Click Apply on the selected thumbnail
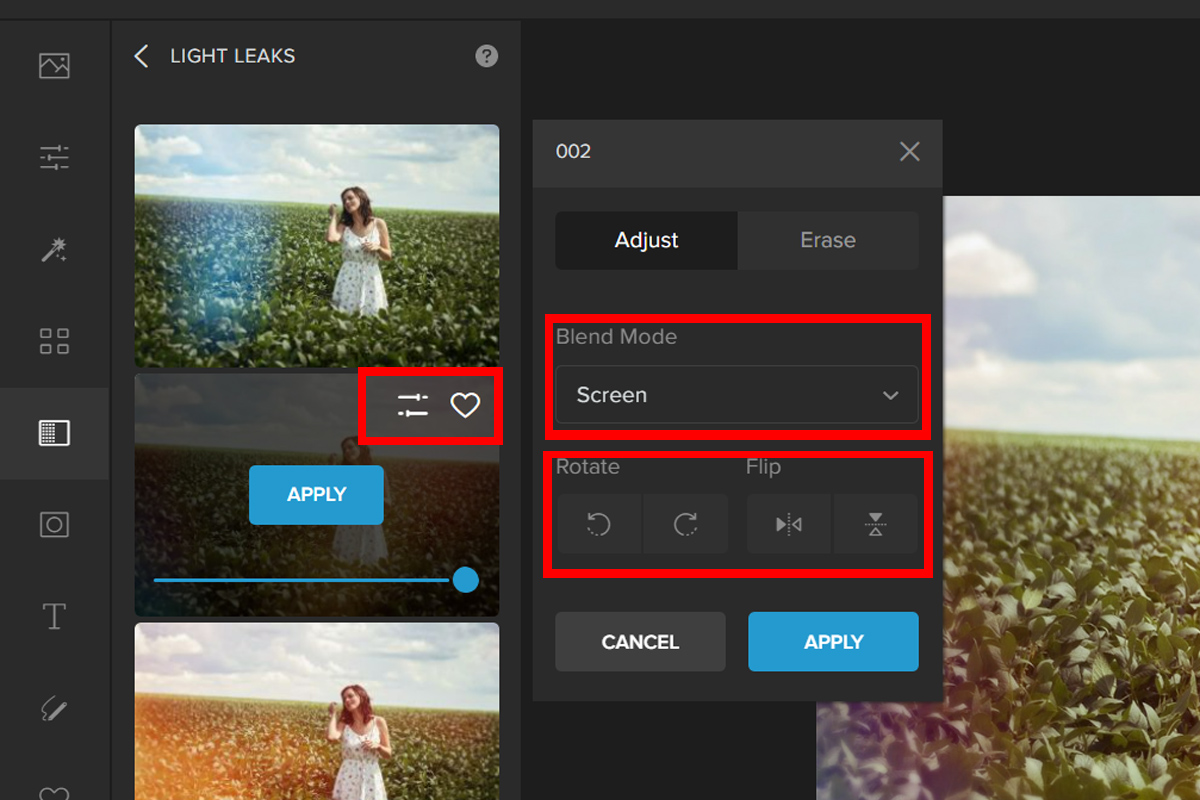1200x800 pixels. point(316,494)
